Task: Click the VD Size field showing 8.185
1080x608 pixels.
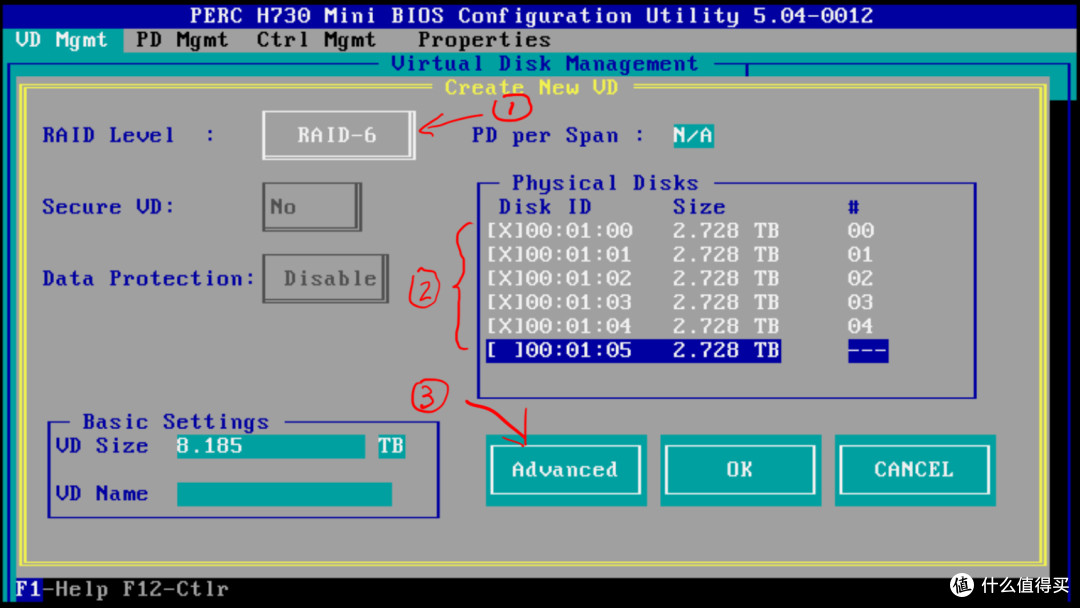Action: click(x=271, y=446)
